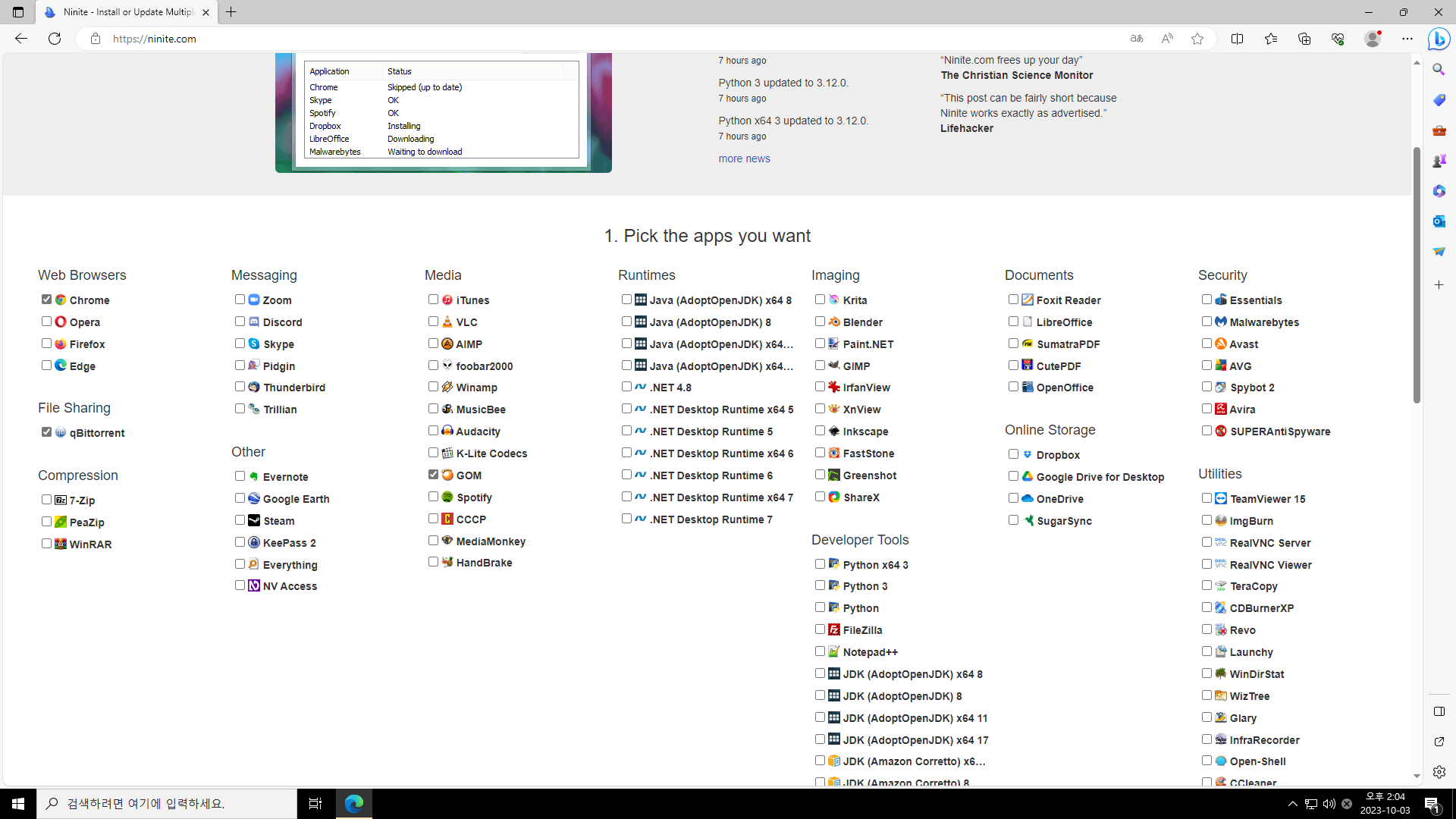This screenshot has height=819, width=1456.
Task: Click the page vertical scrollbar thumb
Action: [1417, 275]
